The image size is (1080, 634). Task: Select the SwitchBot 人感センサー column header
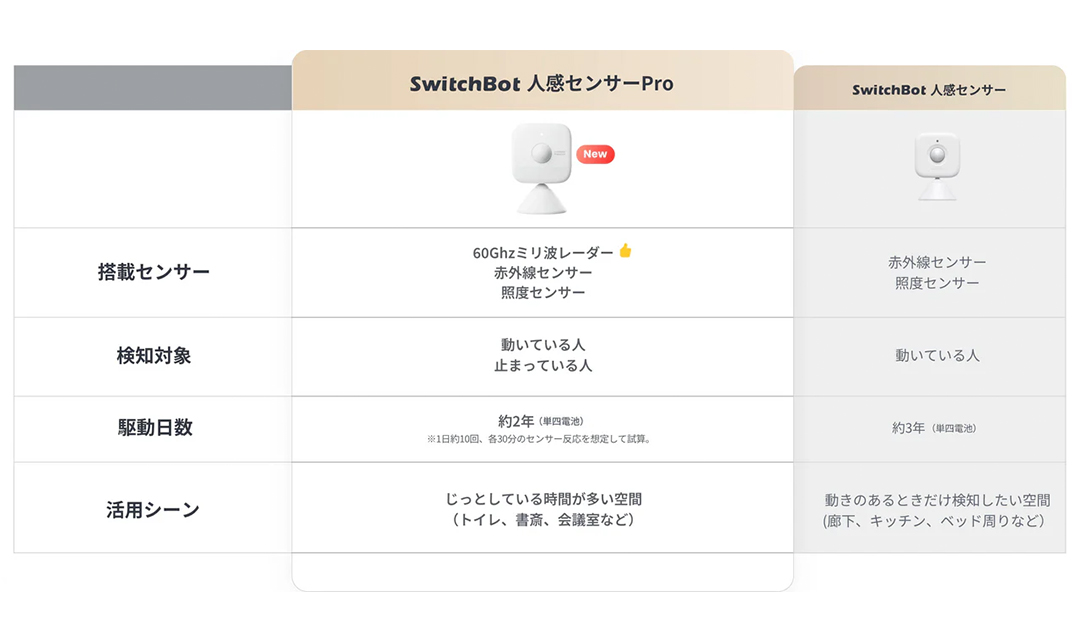[929, 90]
